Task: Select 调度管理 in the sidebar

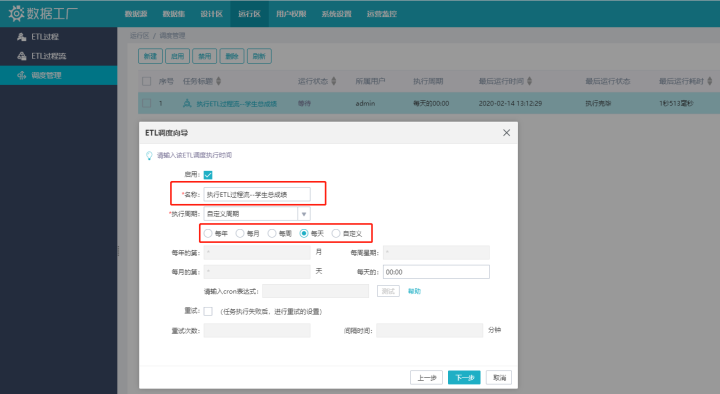Action: pos(58,75)
